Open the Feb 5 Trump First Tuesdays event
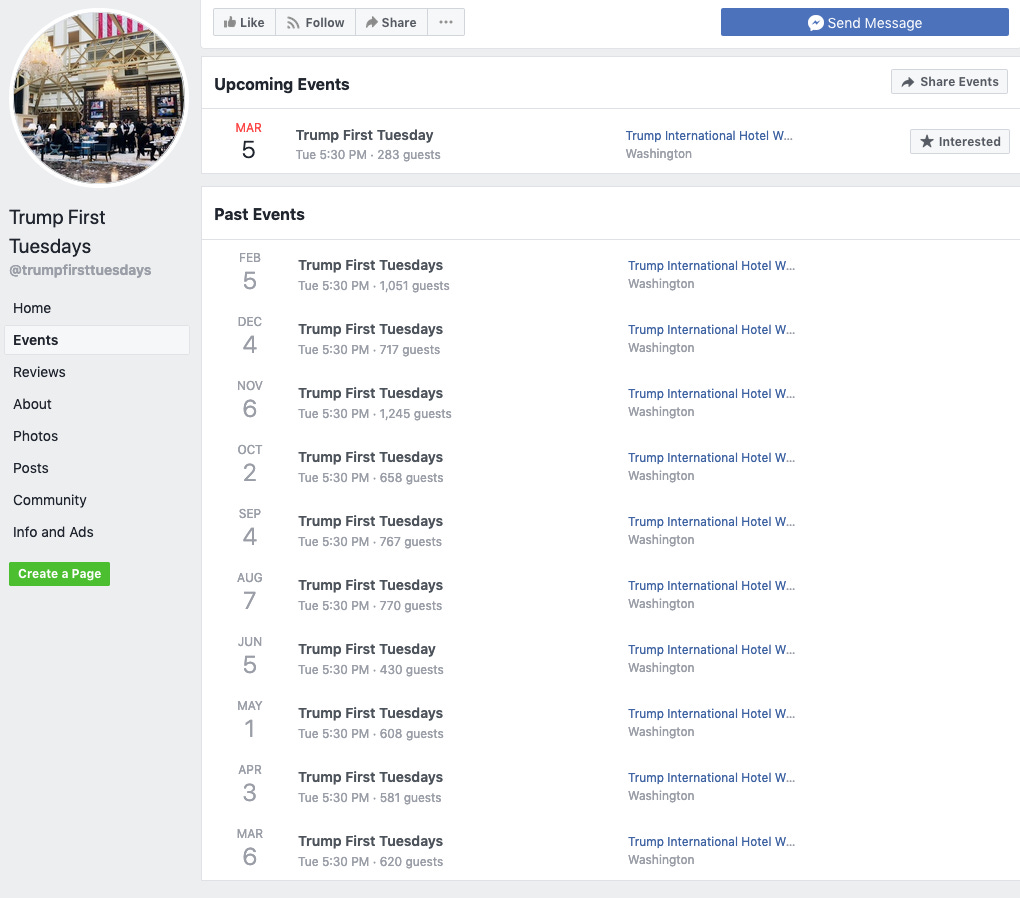Image resolution: width=1020 pixels, height=898 pixels. tap(370, 265)
